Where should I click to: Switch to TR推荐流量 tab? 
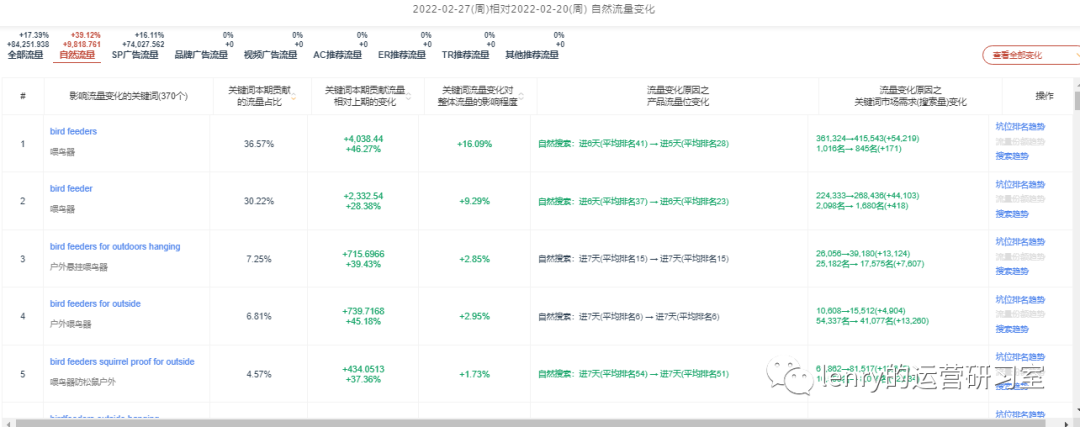tap(466, 55)
